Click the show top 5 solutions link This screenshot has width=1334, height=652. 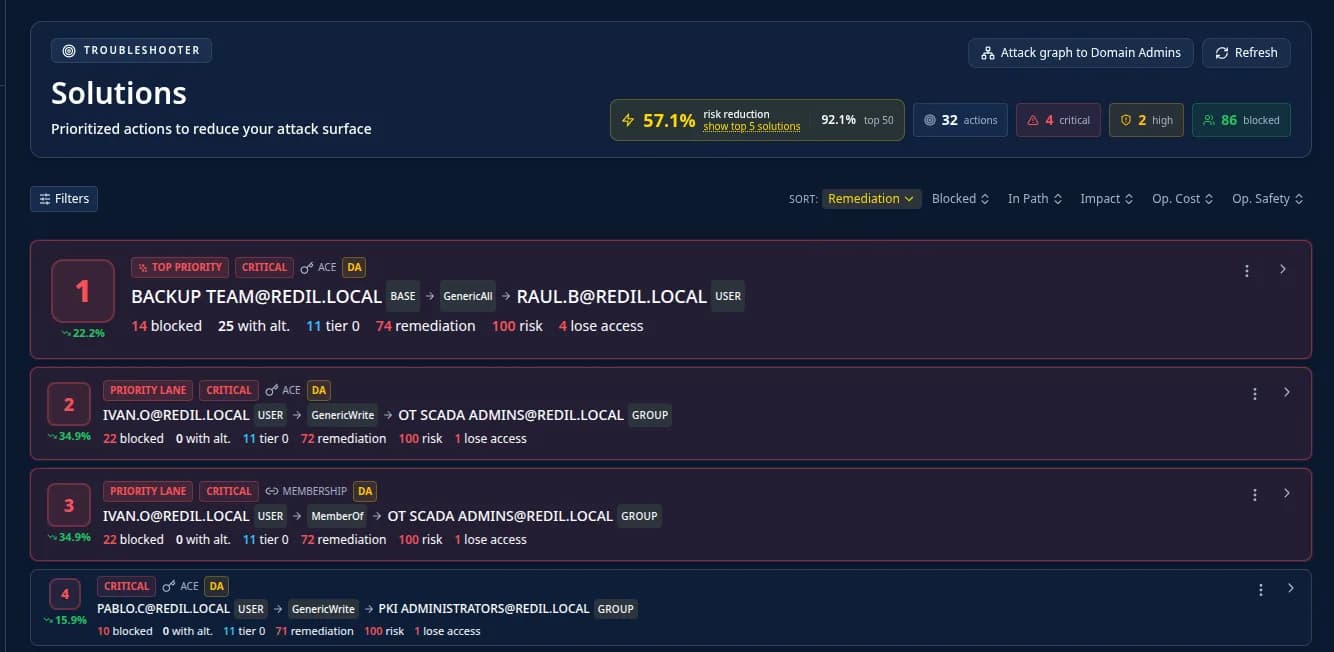751,127
